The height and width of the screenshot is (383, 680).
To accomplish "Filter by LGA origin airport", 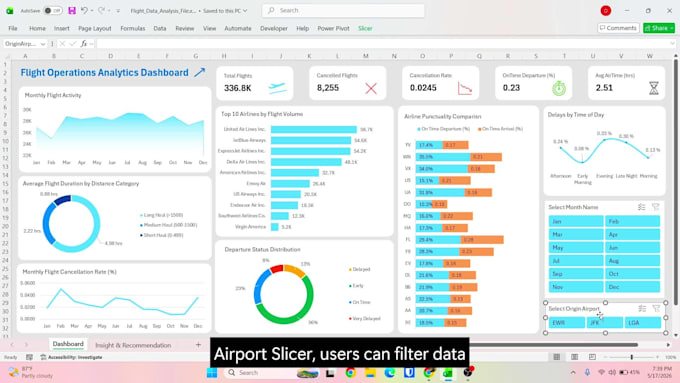I will [642, 323].
